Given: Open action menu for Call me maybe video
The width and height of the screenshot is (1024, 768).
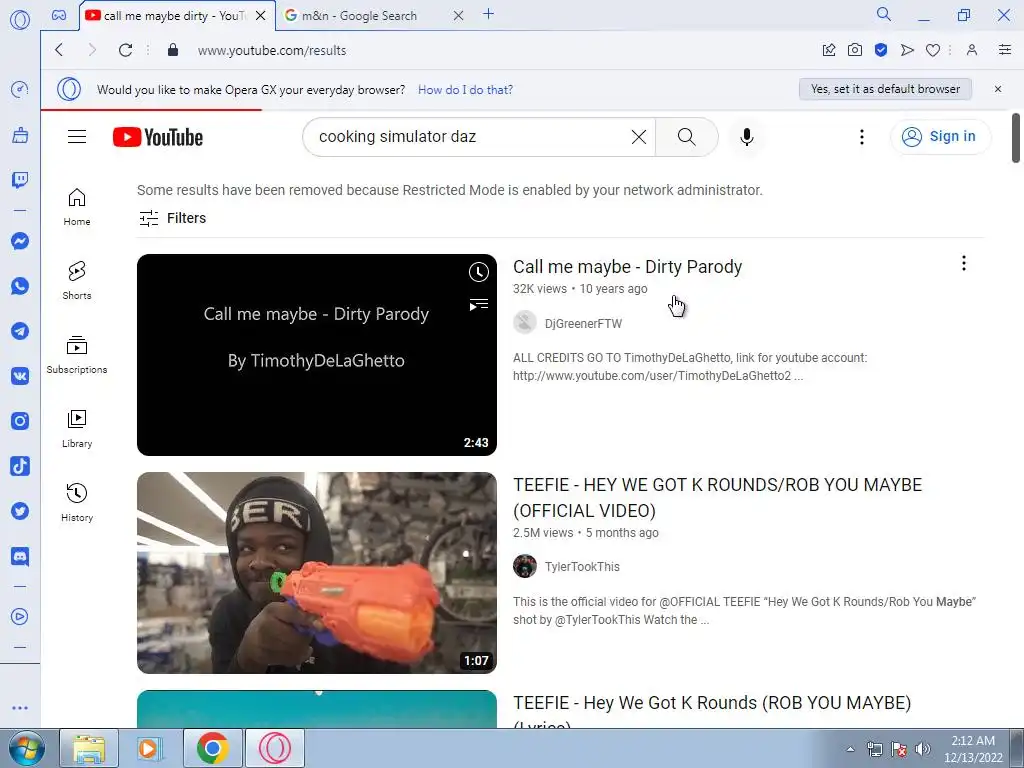Looking at the screenshot, I should click(964, 263).
